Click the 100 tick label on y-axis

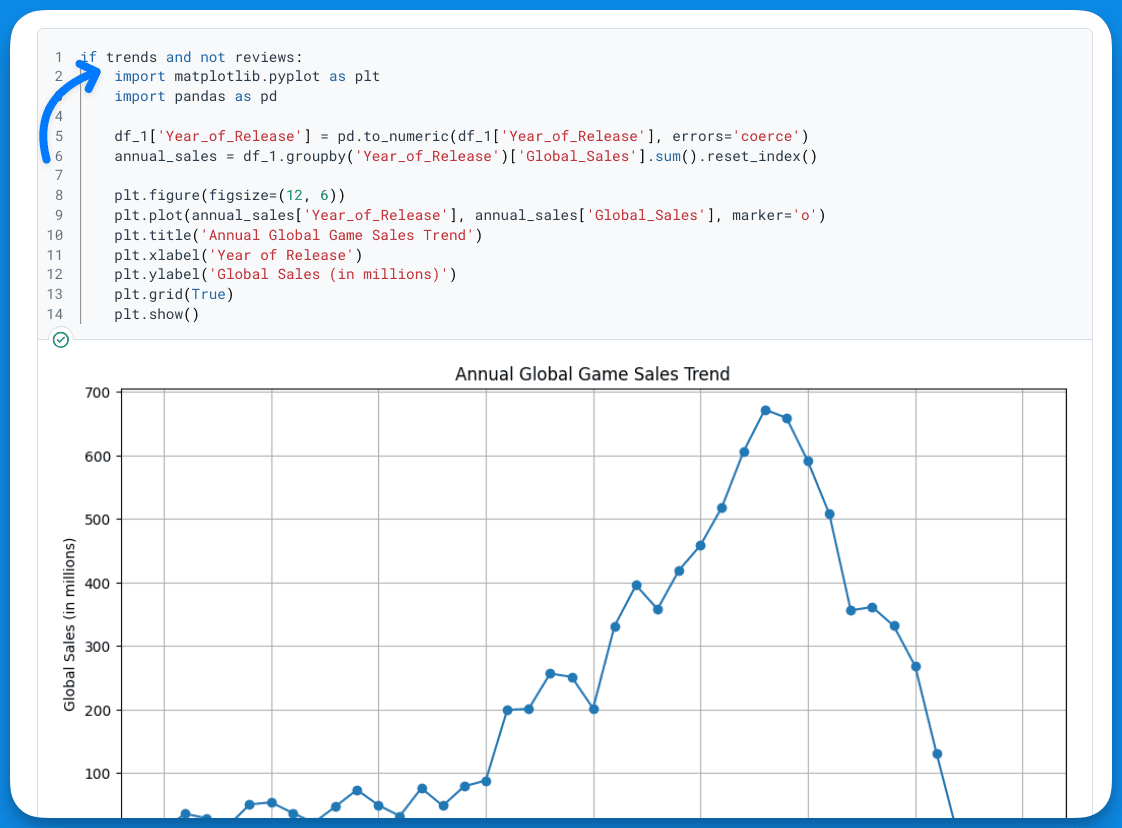(x=96, y=774)
